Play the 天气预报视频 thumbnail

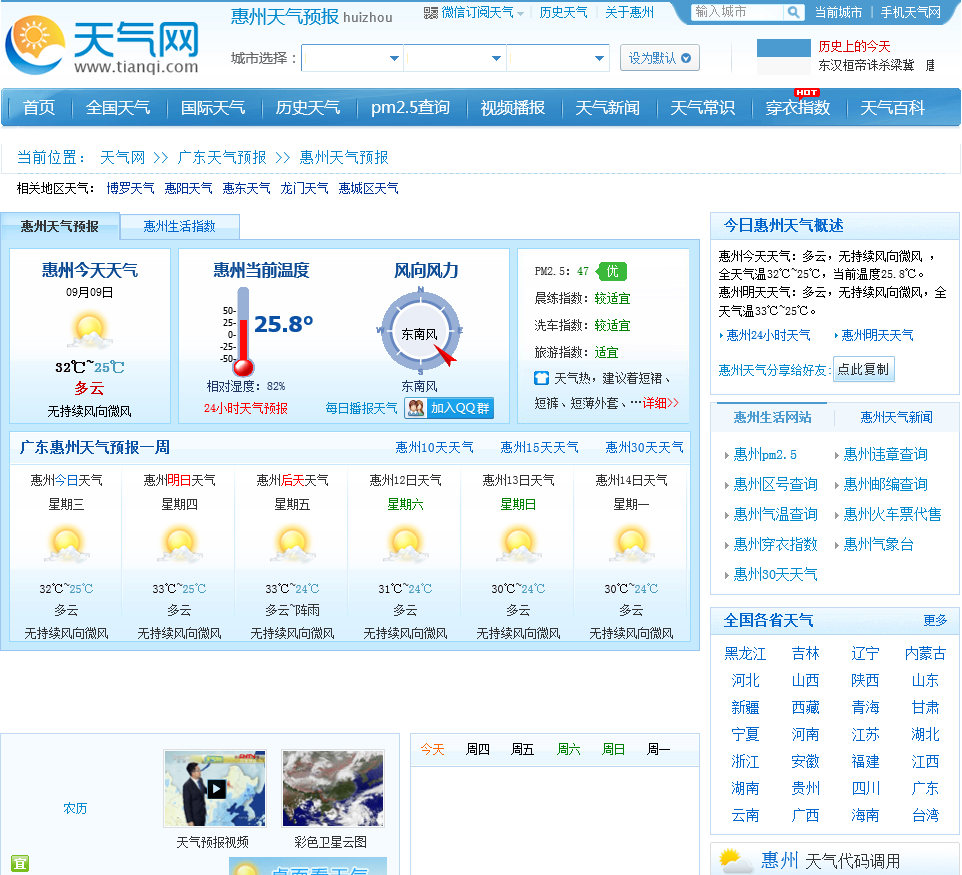[215, 789]
